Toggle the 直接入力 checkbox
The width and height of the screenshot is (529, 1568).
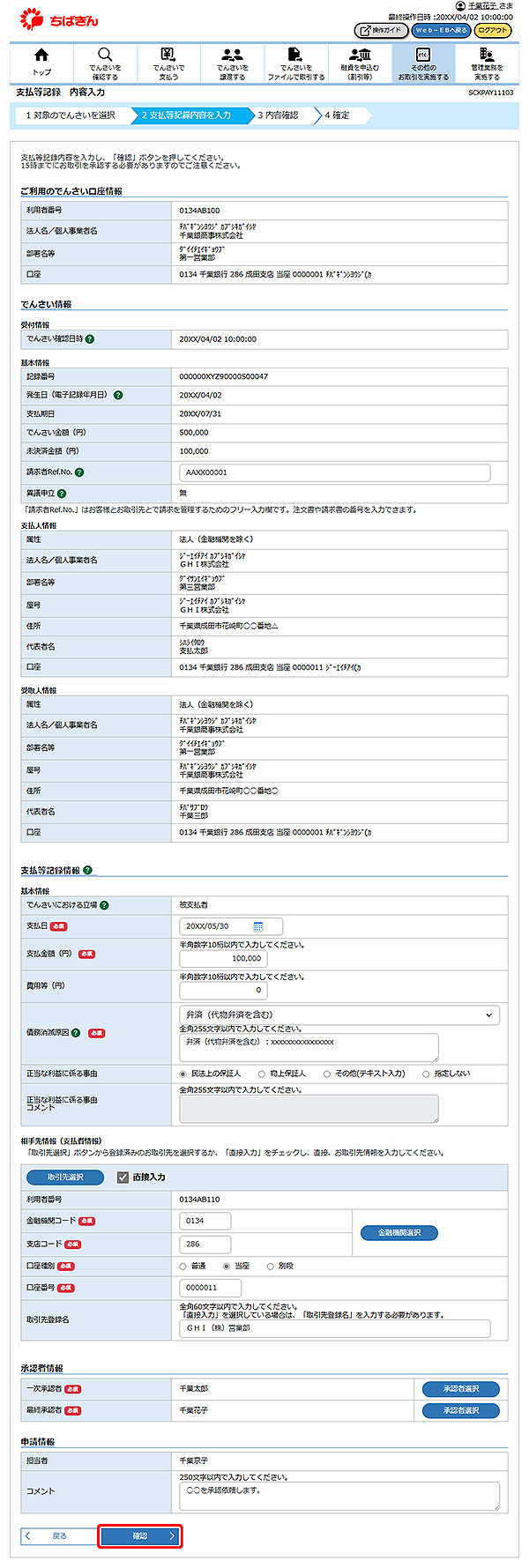point(123,1177)
